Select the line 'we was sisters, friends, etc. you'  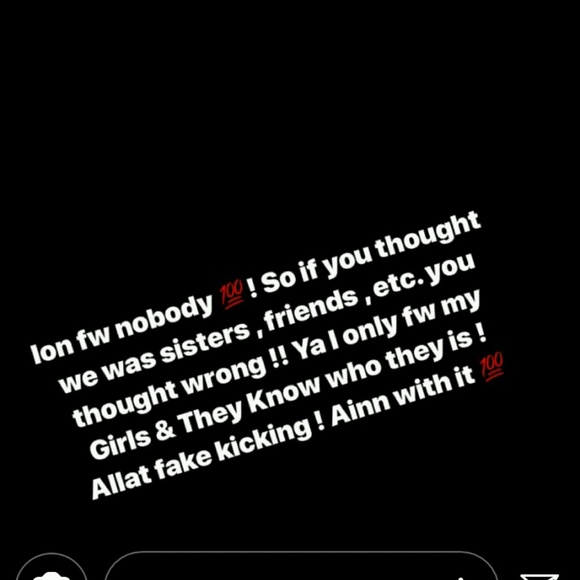[x=266, y=324]
